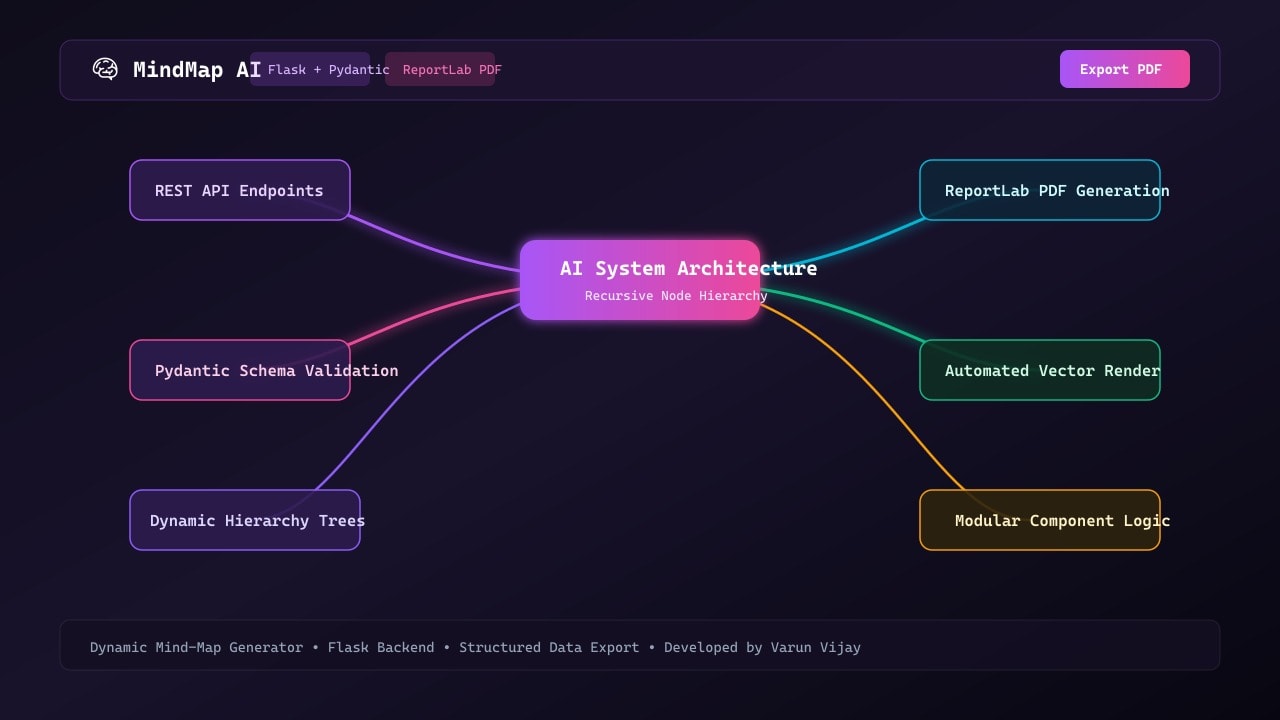Select the Flask + Pydantic badge
The image size is (1280, 720).
point(310,69)
